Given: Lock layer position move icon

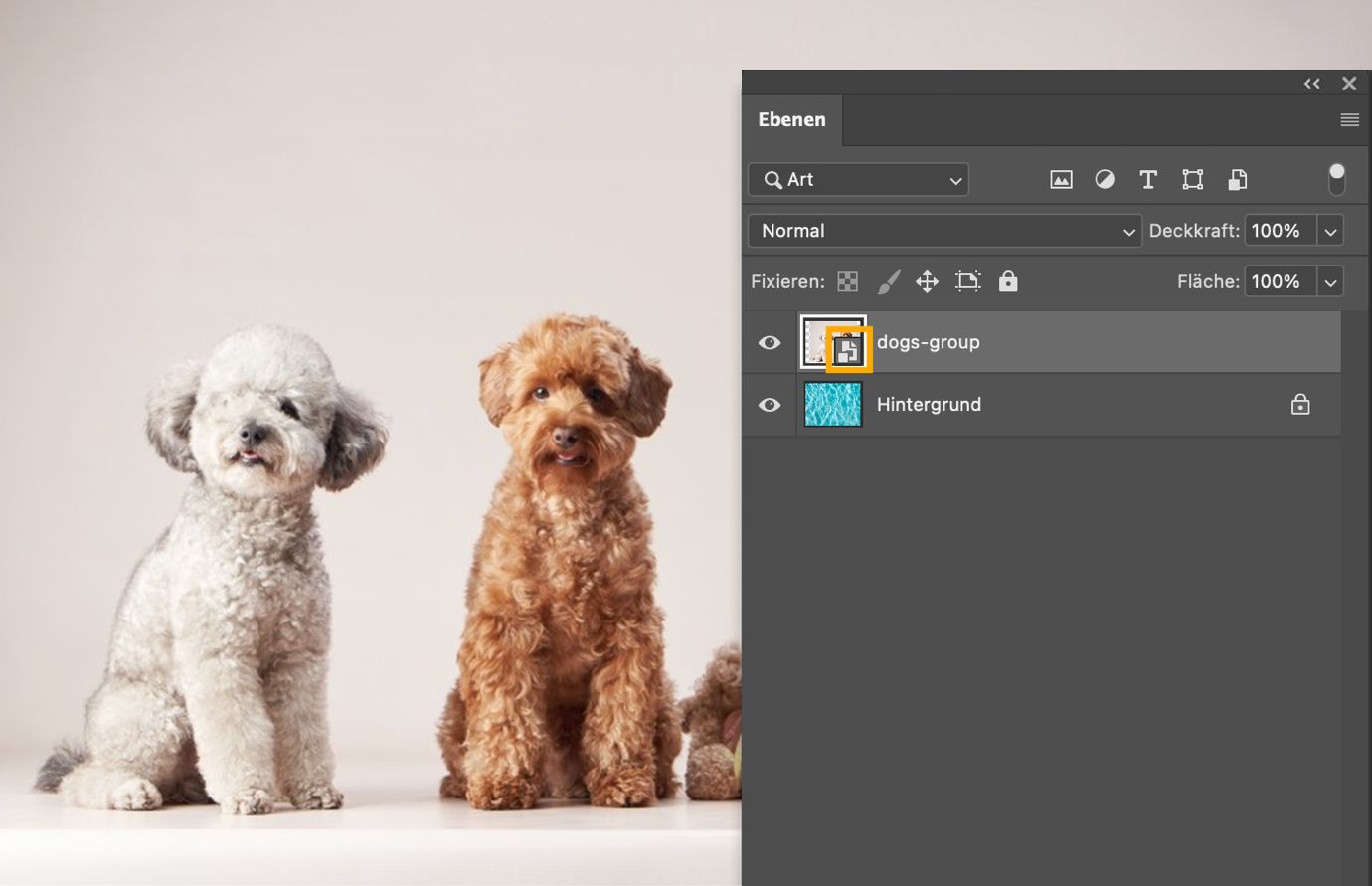Looking at the screenshot, I should [x=927, y=282].
